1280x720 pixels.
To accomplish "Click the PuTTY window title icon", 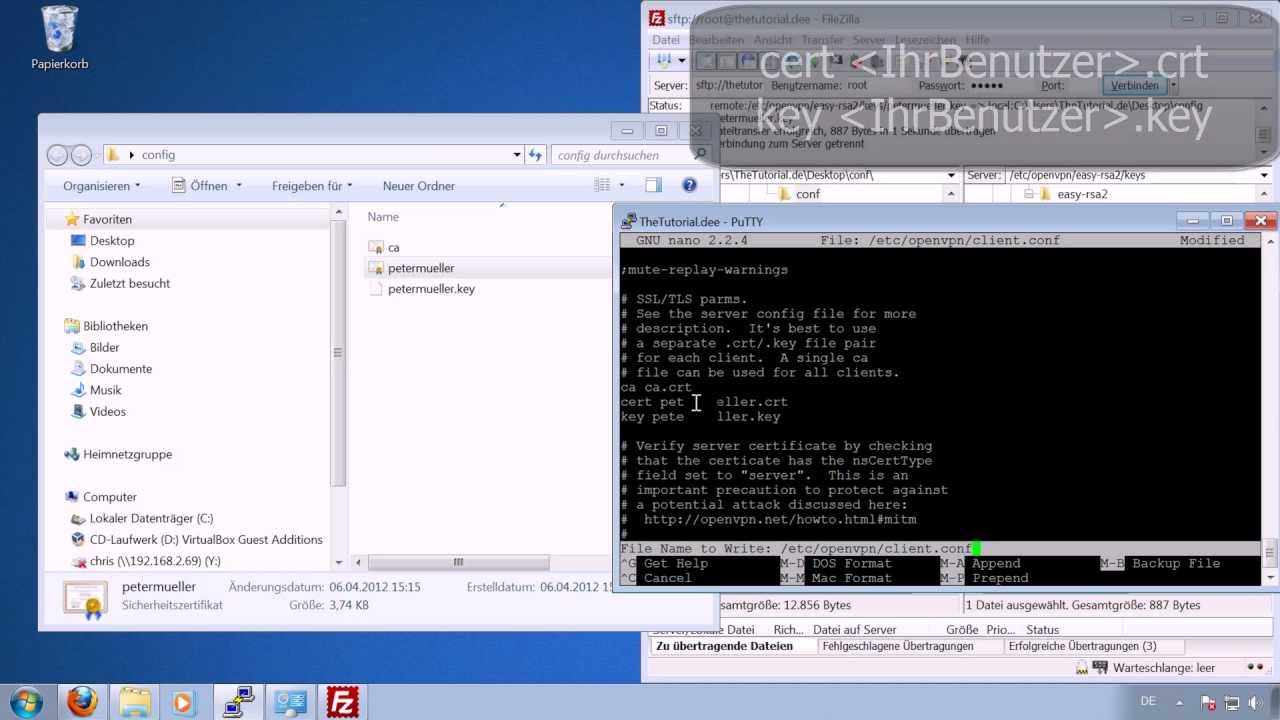I will point(628,222).
